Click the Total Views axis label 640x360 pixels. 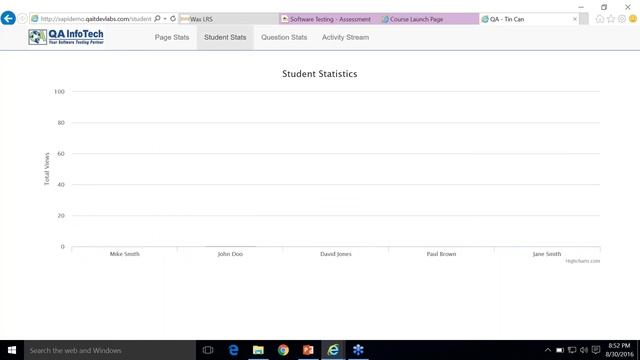click(x=47, y=169)
